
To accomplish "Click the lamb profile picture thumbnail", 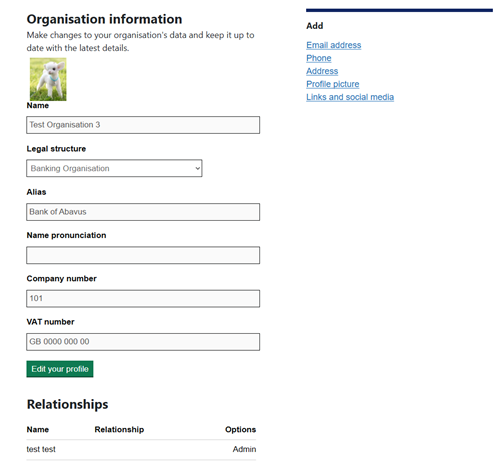I will click(48, 79).
